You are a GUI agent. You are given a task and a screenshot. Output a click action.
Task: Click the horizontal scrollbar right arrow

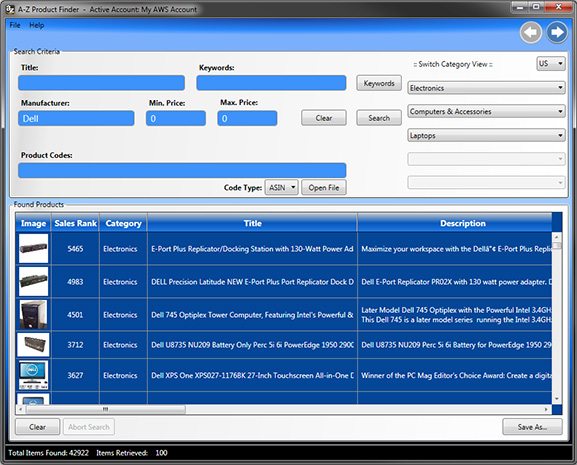tap(546, 409)
